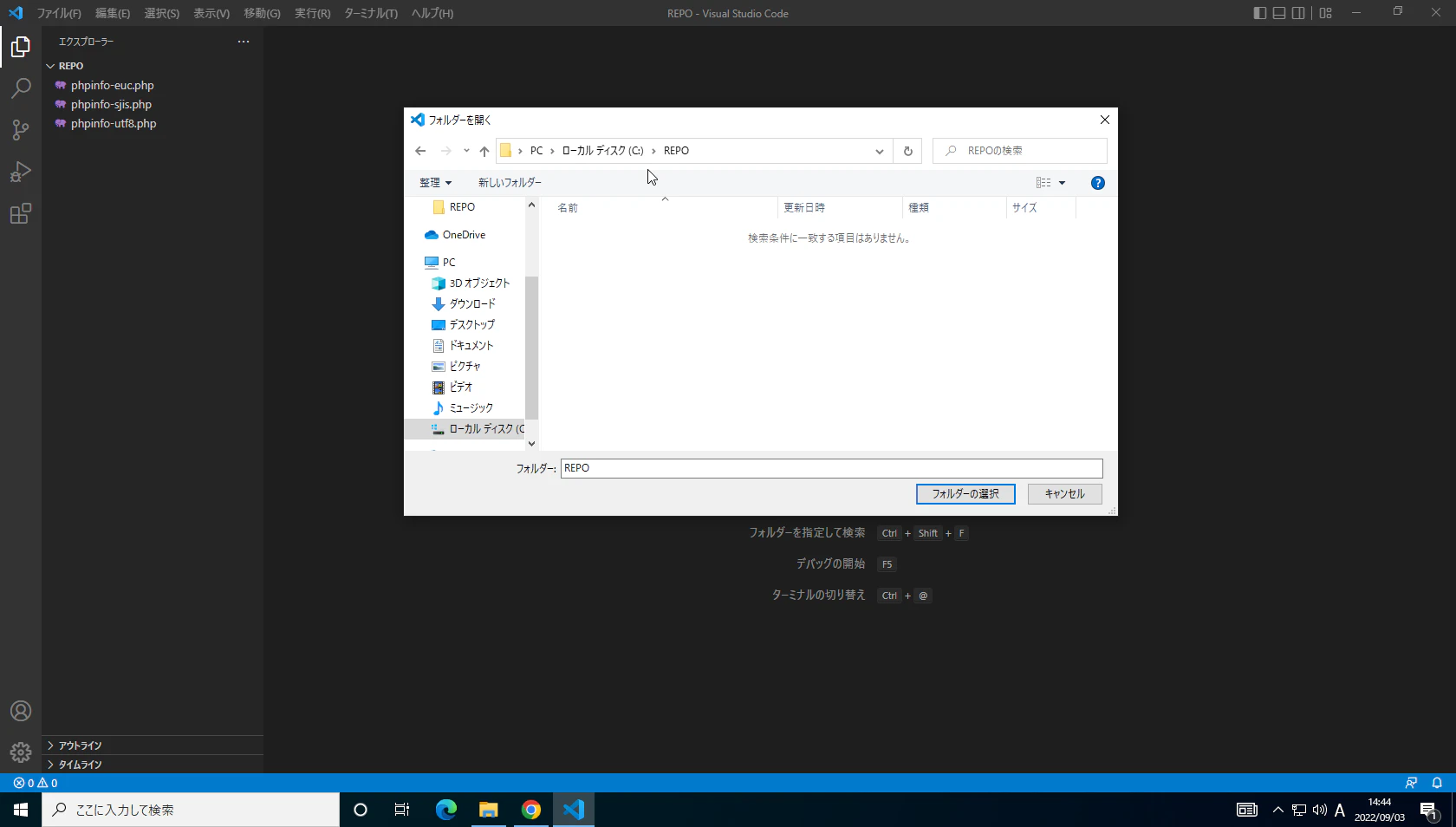This screenshot has width=1456, height=827.
Task: Click the ローカル ディスク (C:) breadcrumb
Action: (x=603, y=151)
